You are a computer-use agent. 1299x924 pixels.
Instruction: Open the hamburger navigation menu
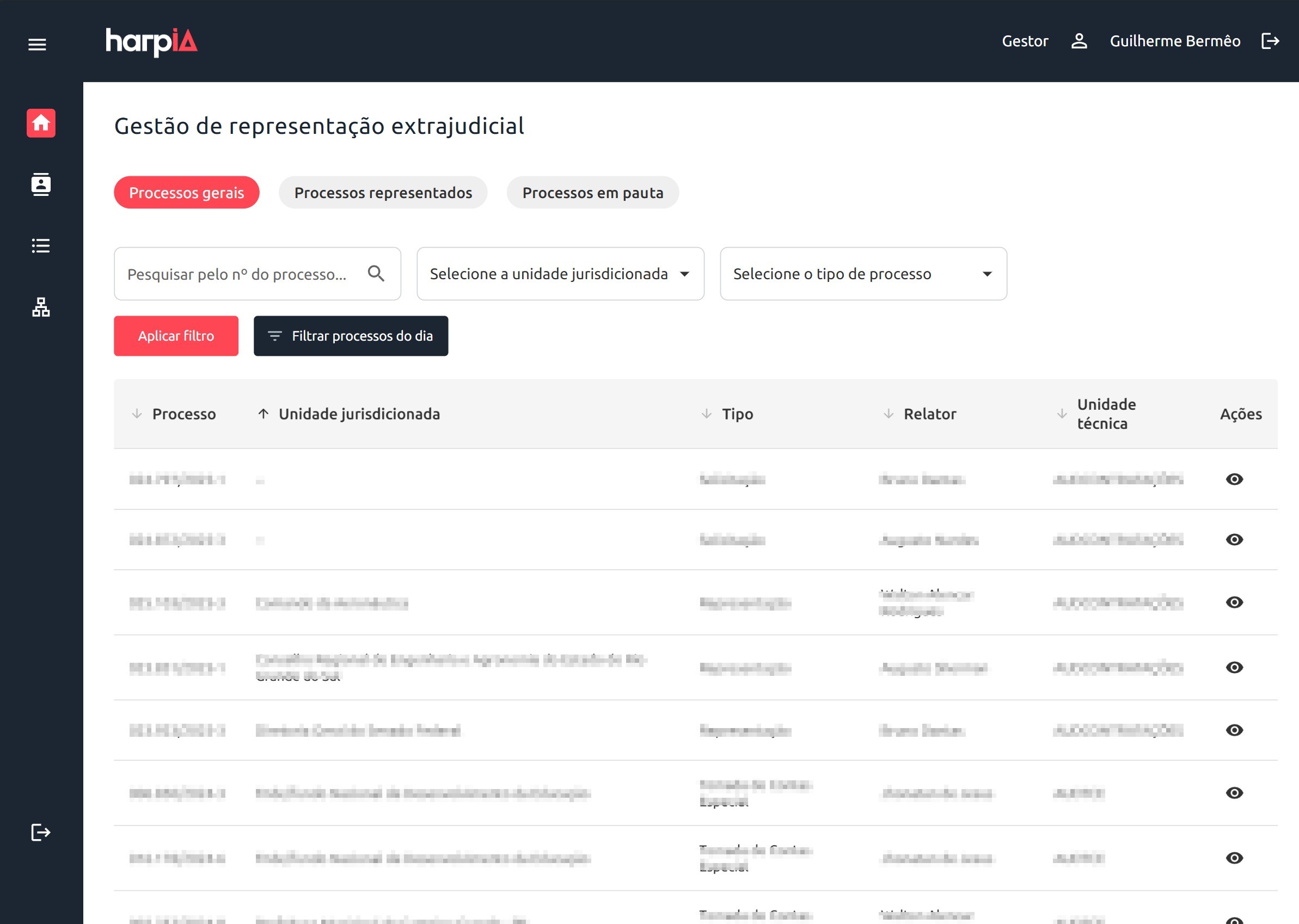(x=37, y=44)
